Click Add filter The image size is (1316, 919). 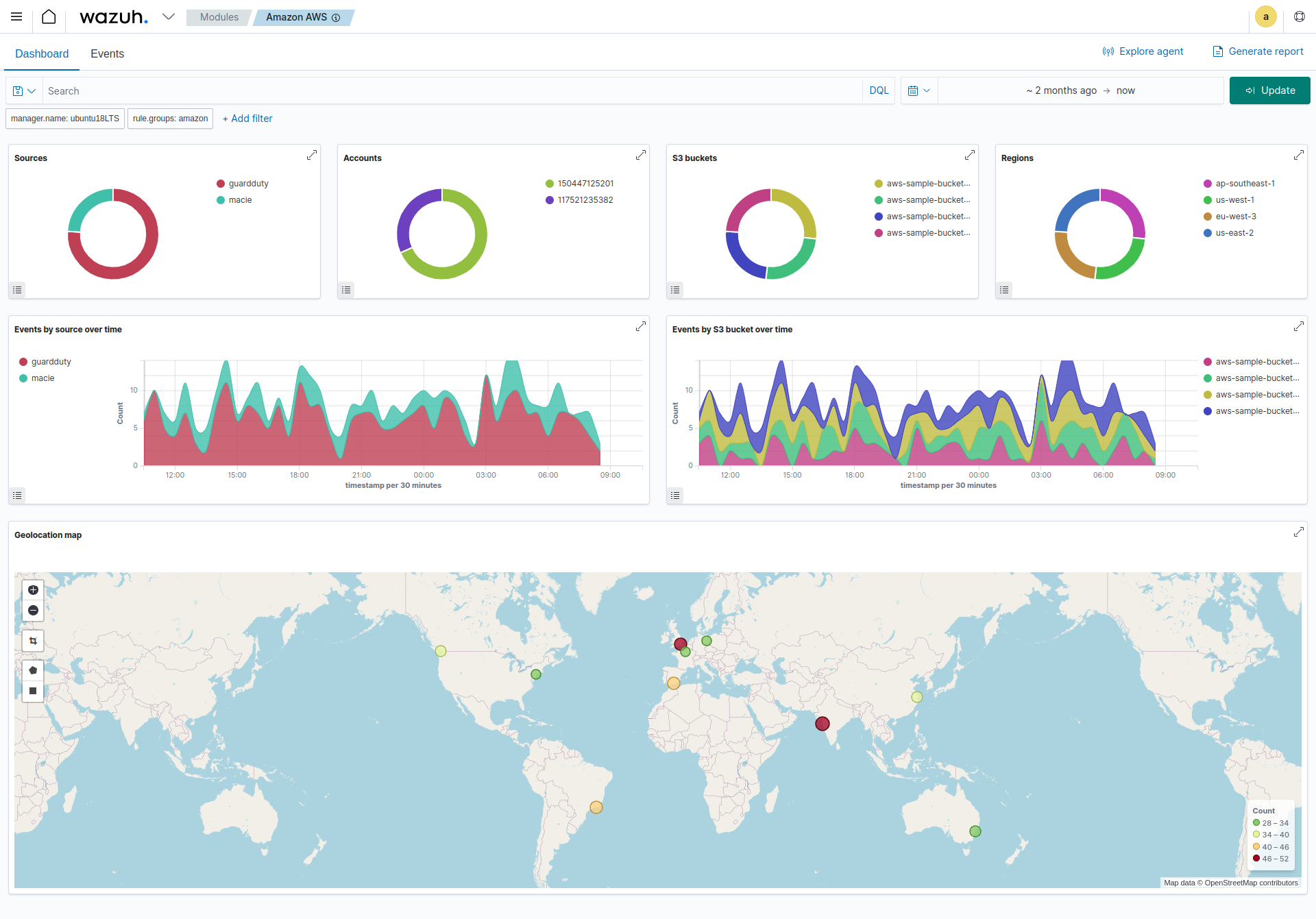point(247,119)
